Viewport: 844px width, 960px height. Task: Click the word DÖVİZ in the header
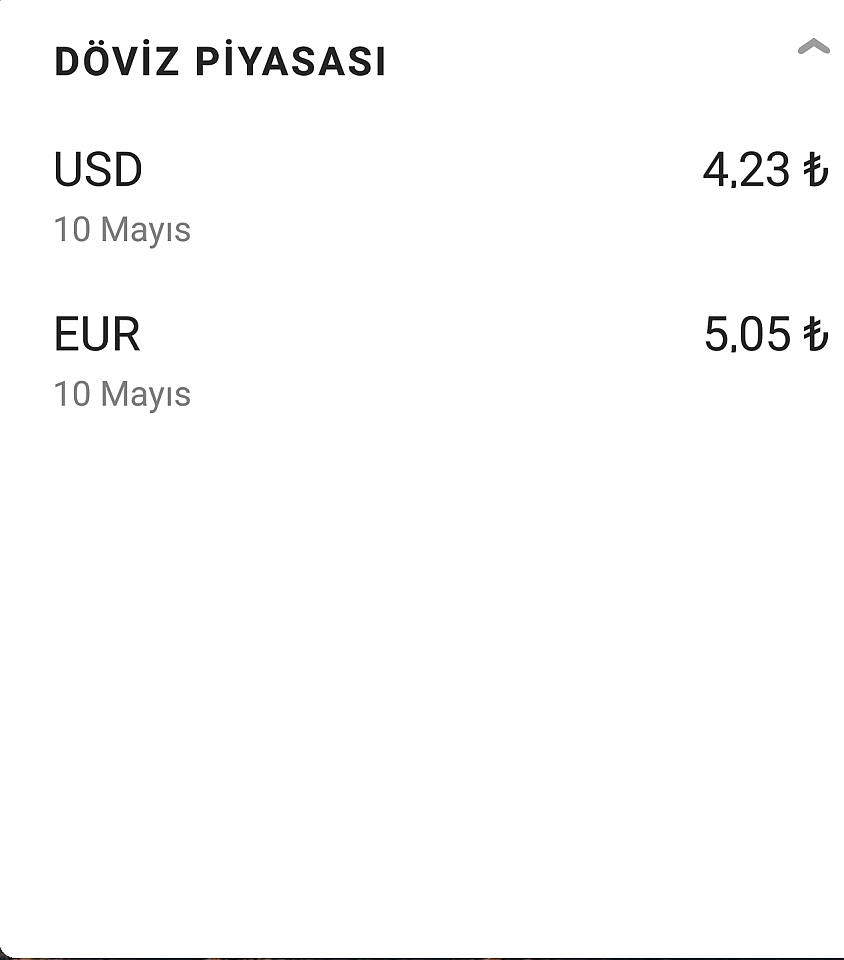click(x=117, y=60)
